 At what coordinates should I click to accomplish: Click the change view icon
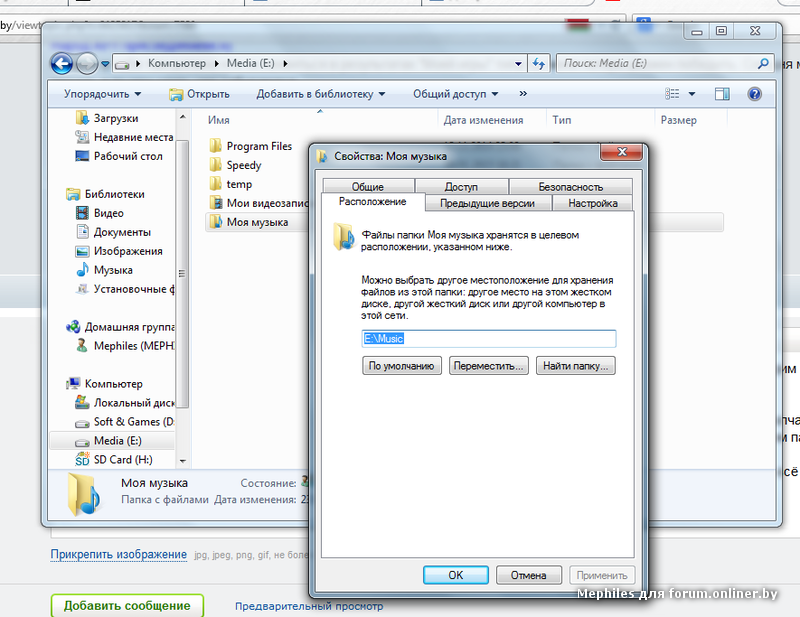[672, 94]
